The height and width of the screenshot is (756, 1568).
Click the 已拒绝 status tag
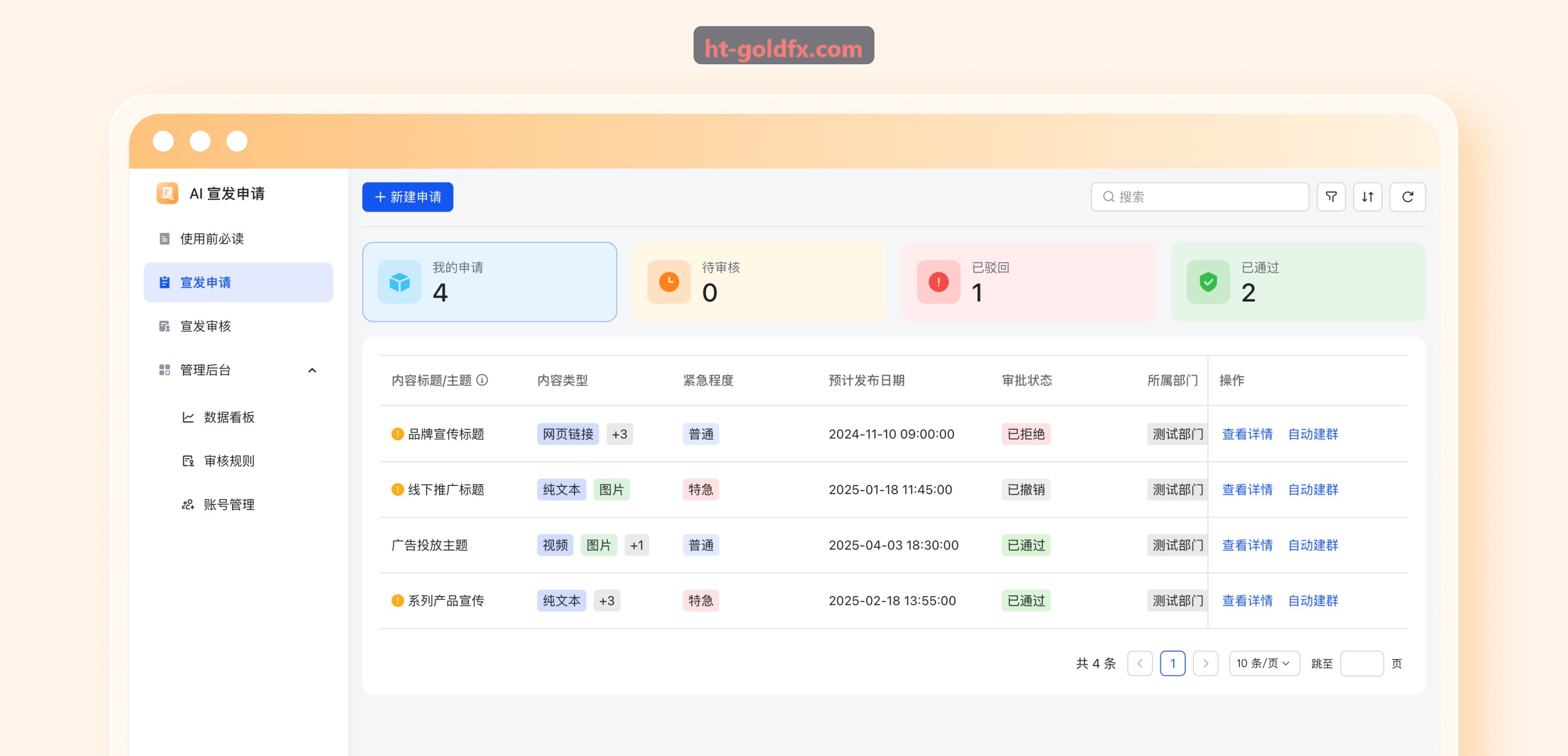pyautogui.click(x=1025, y=434)
